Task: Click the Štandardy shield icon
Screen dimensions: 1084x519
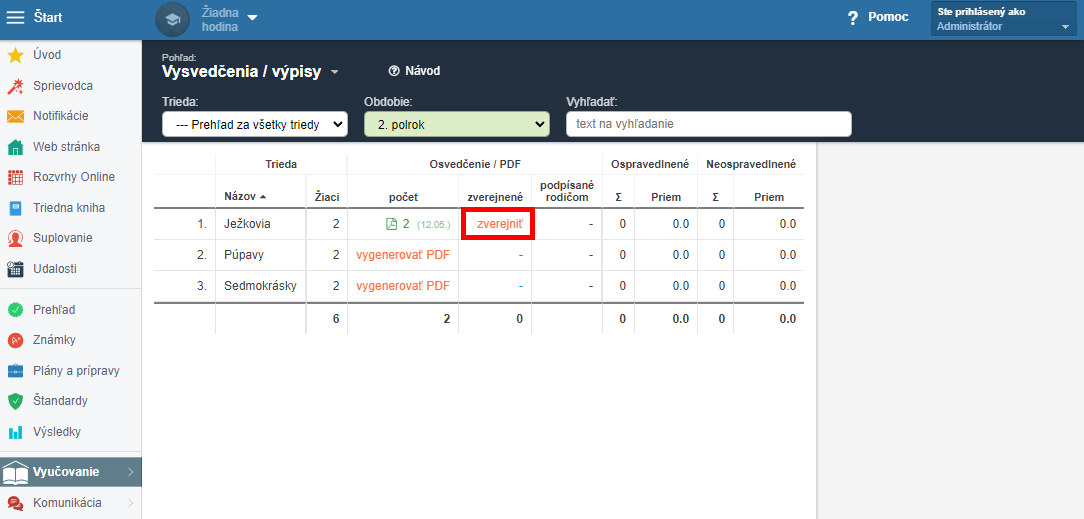Action: click(15, 401)
